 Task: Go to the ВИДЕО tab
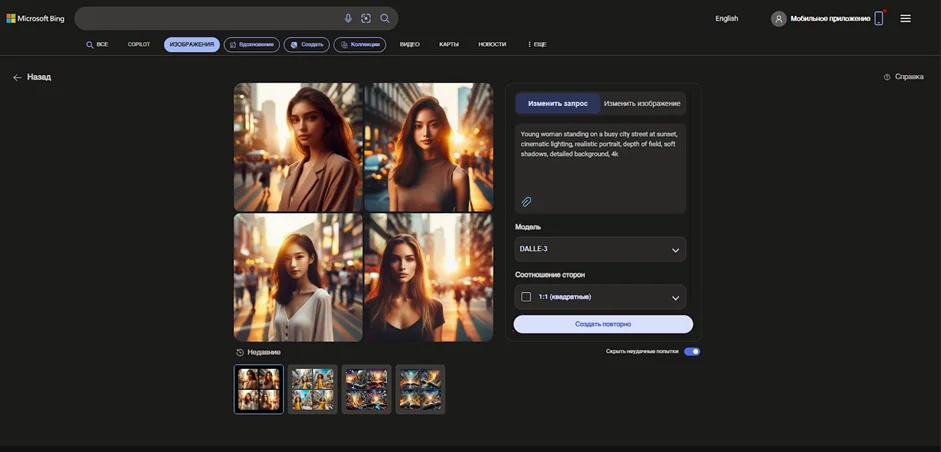[410, 44]
